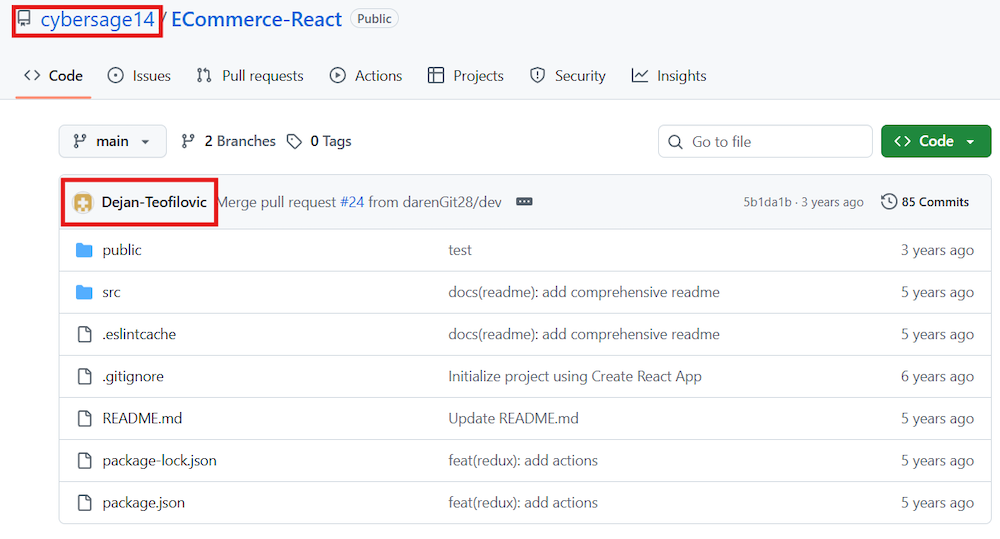Open the public folder
This screenshot has height=539, width=1000.
(x=122, y=250)
